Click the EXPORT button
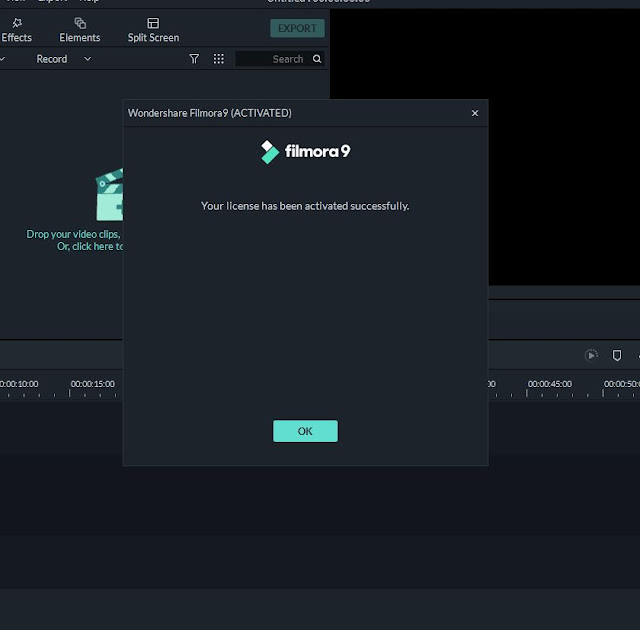The image size is (640, 630). click(297, 28)
